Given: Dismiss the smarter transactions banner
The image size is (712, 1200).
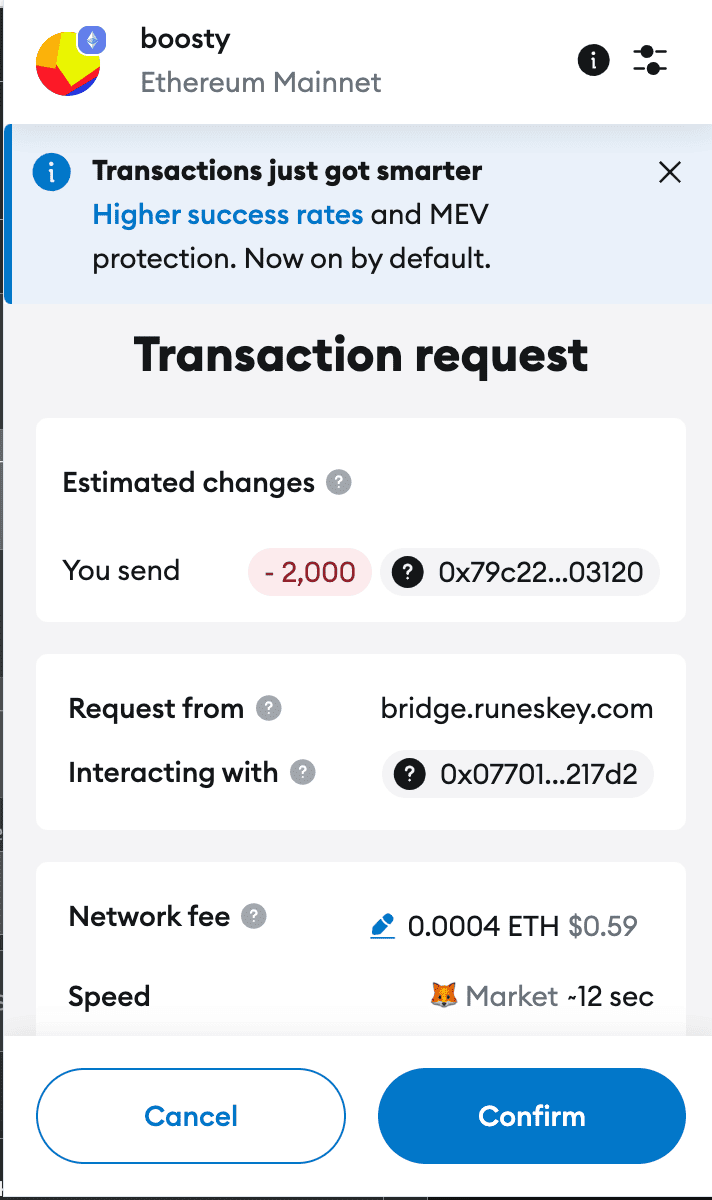Looking at the screenshot, I should [x=669, y=171].
